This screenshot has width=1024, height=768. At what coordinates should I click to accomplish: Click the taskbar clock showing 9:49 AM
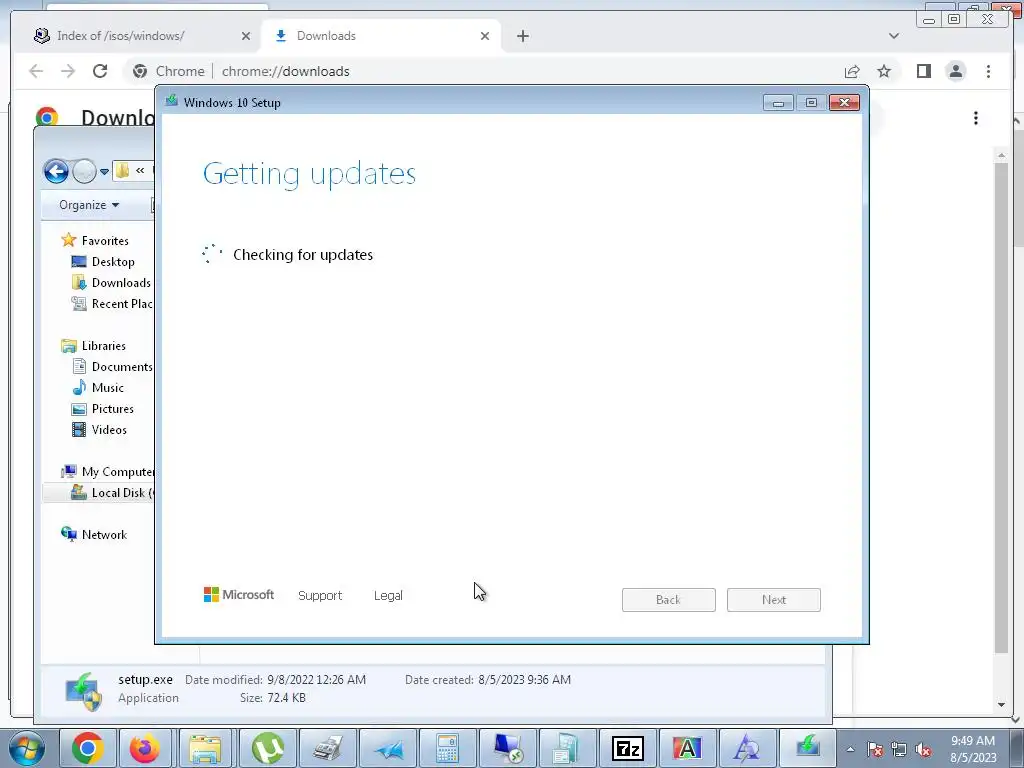coord(973,749)
